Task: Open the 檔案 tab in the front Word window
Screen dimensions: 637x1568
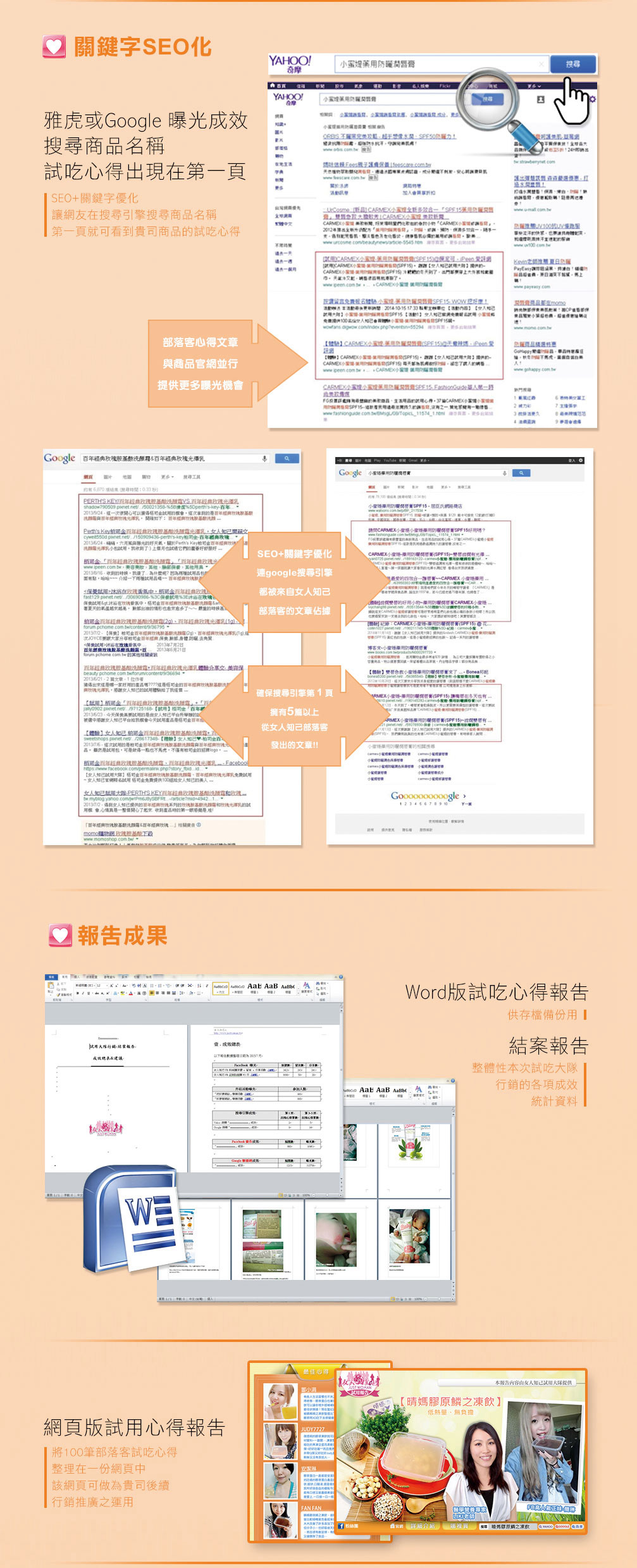Action: [x=51, y=977]
